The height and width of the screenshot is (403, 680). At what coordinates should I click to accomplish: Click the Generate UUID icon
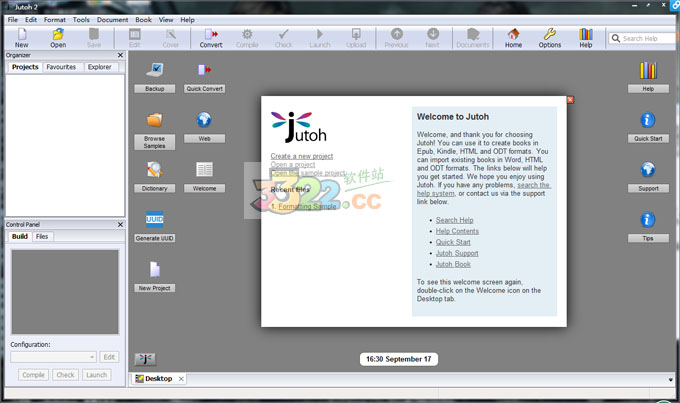click(x=154, y=219)
